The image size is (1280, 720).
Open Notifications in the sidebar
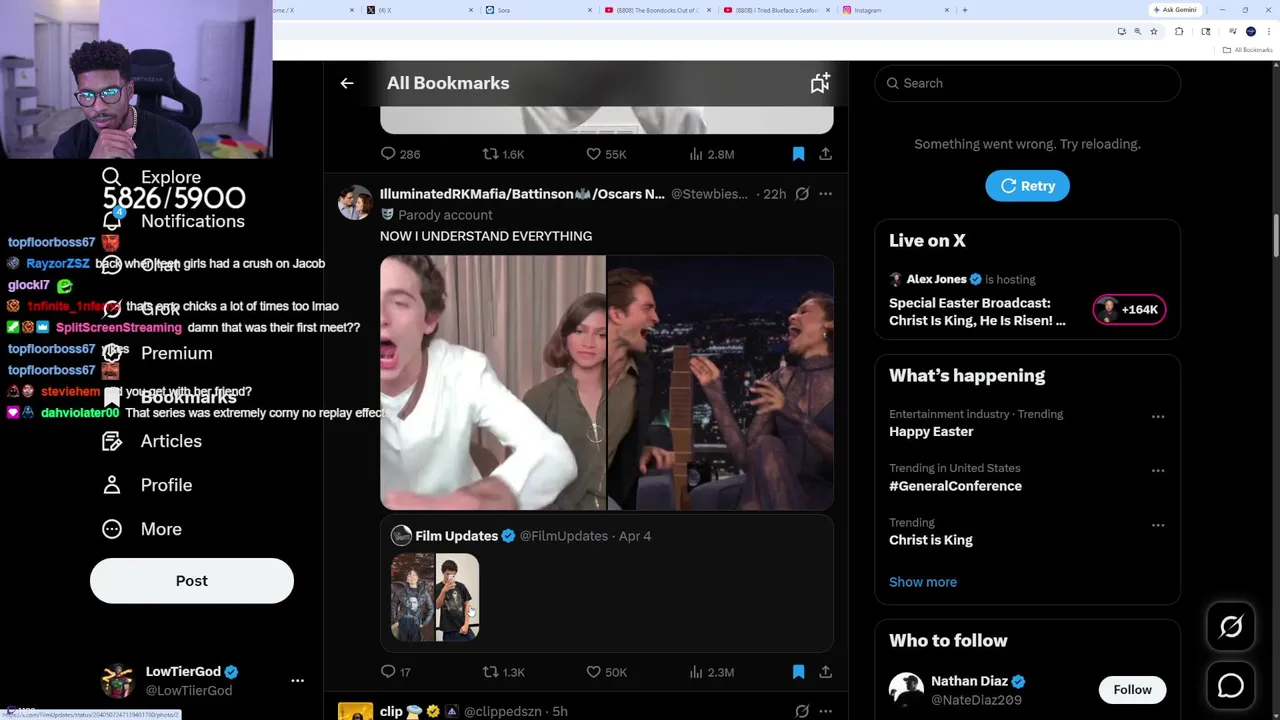pos(174,221)
